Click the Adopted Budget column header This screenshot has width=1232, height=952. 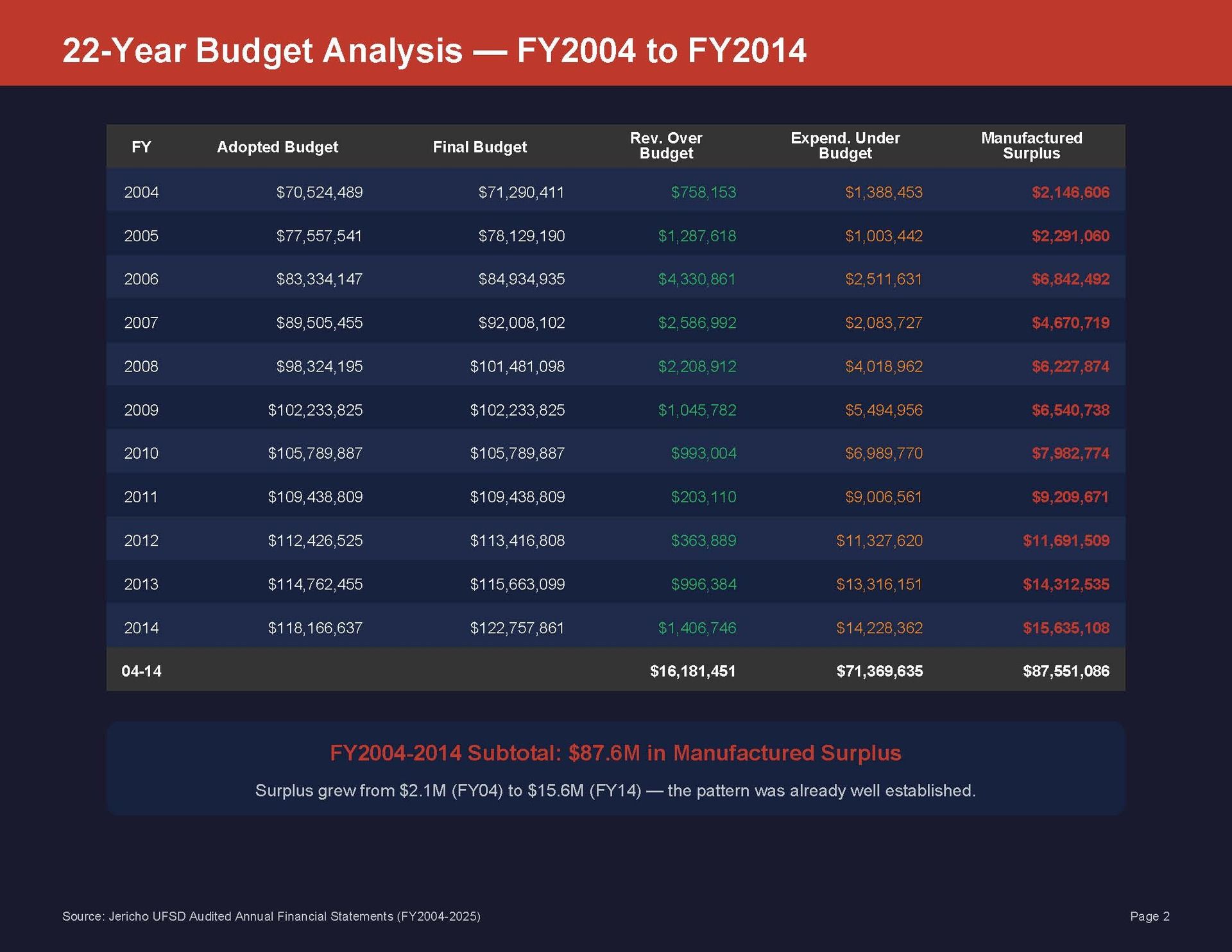tap(277, 147)
